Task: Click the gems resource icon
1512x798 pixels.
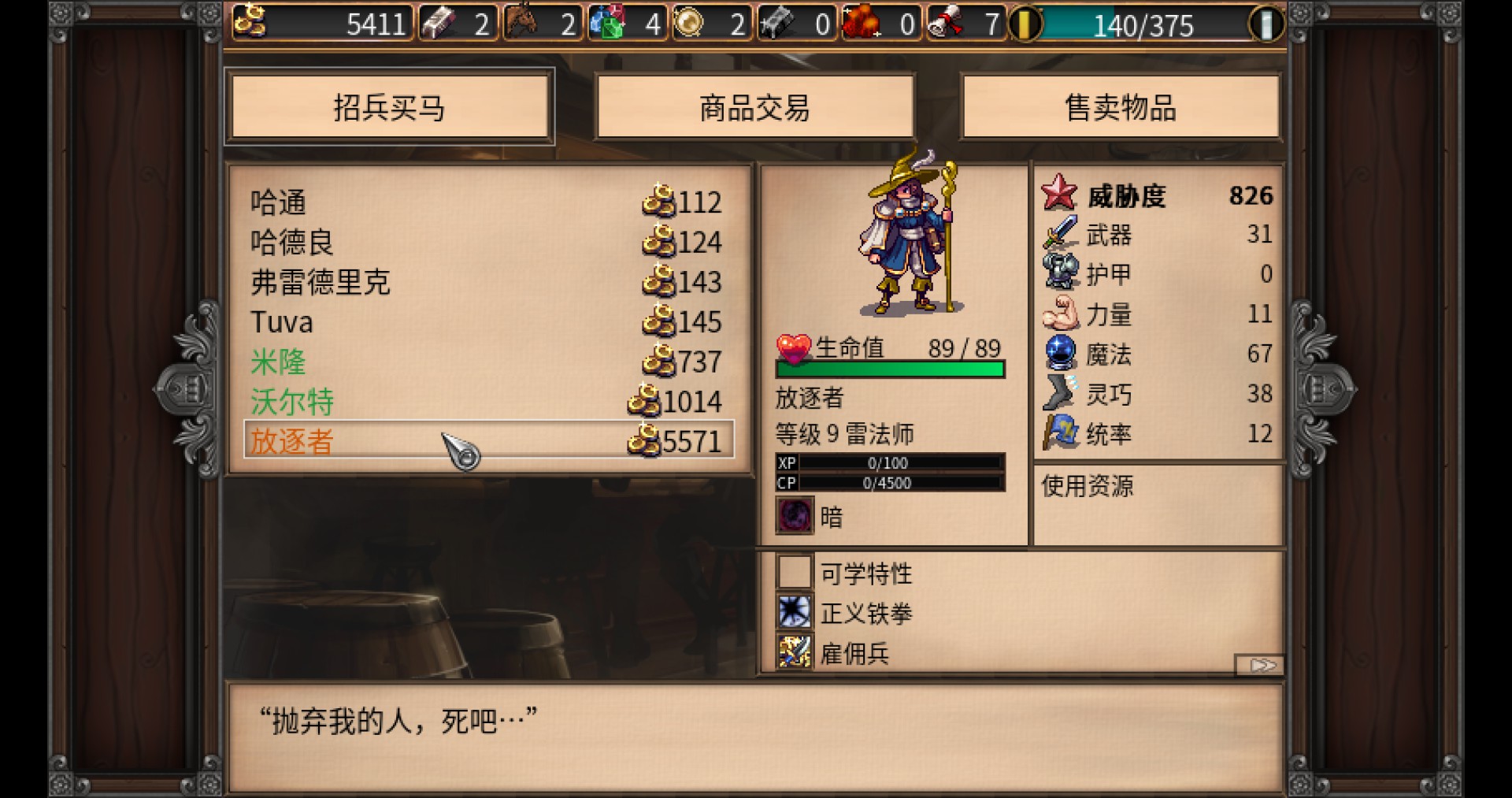Action: coord(606,22)
